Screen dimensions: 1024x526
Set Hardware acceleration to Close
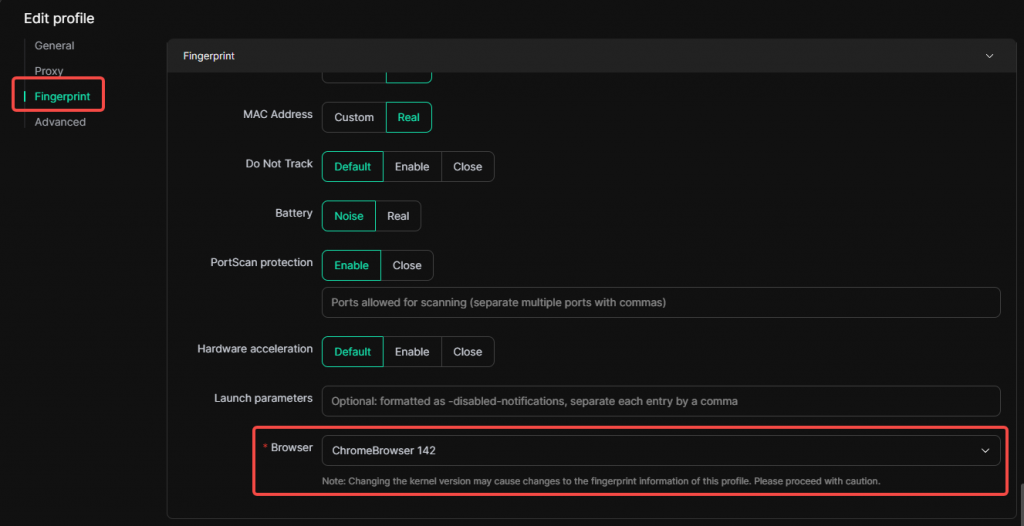click(467, 352)
